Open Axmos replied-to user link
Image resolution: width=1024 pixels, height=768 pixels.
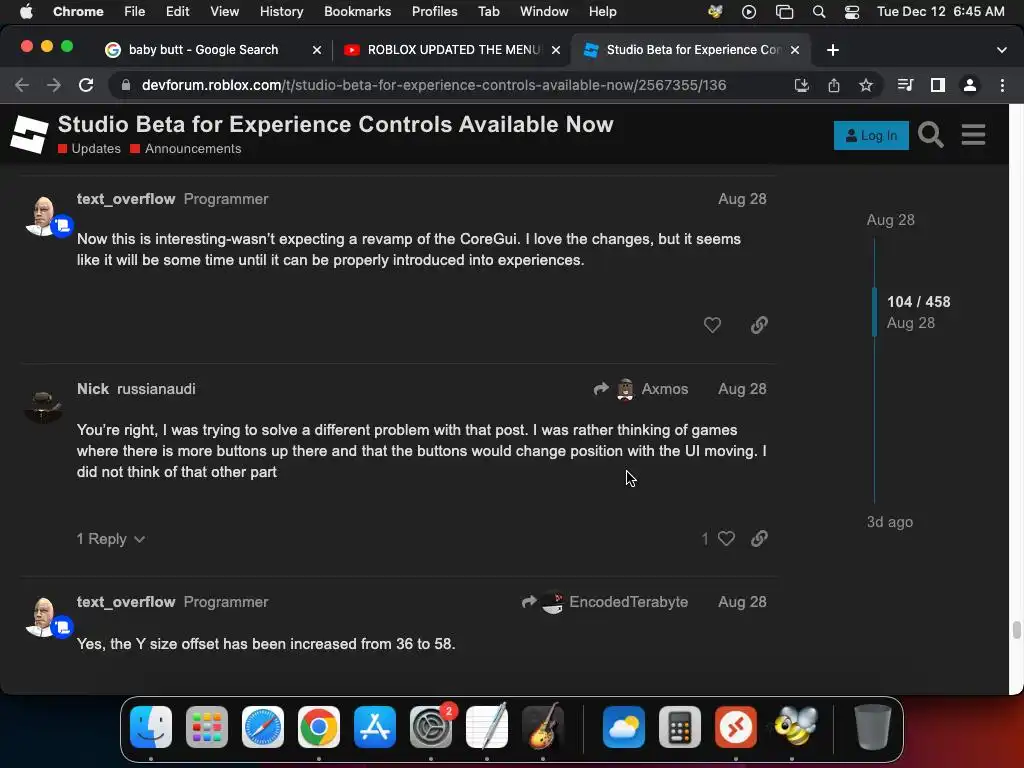(x=664, y=389)
